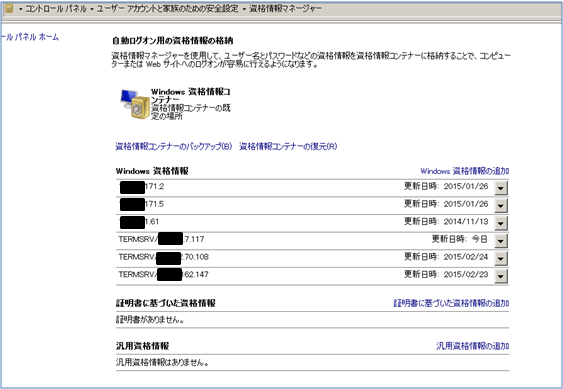Click the 自動ログオン用の資格情報の格納 heading

point(173,41)
